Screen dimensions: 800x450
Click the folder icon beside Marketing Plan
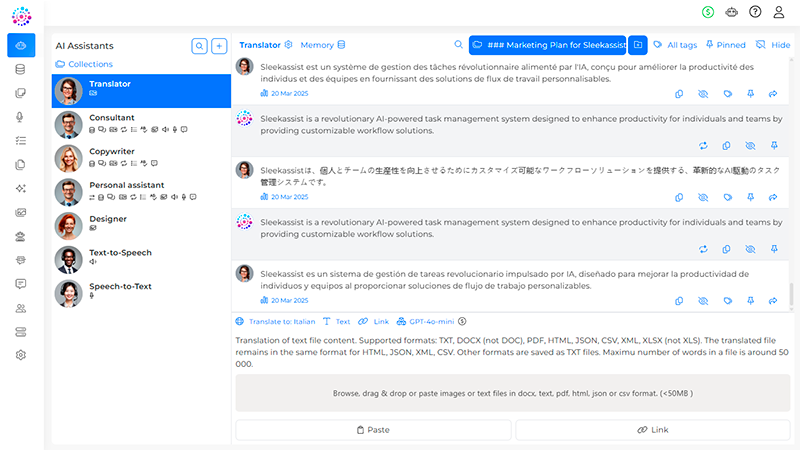[x=638, y=45]
